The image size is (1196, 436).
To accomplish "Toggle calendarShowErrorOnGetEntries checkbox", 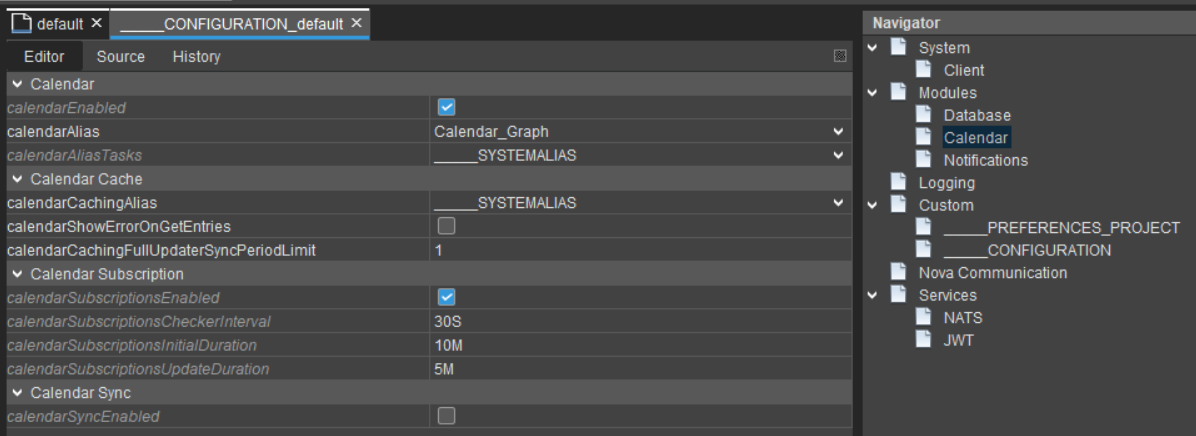I will (446, 226).
